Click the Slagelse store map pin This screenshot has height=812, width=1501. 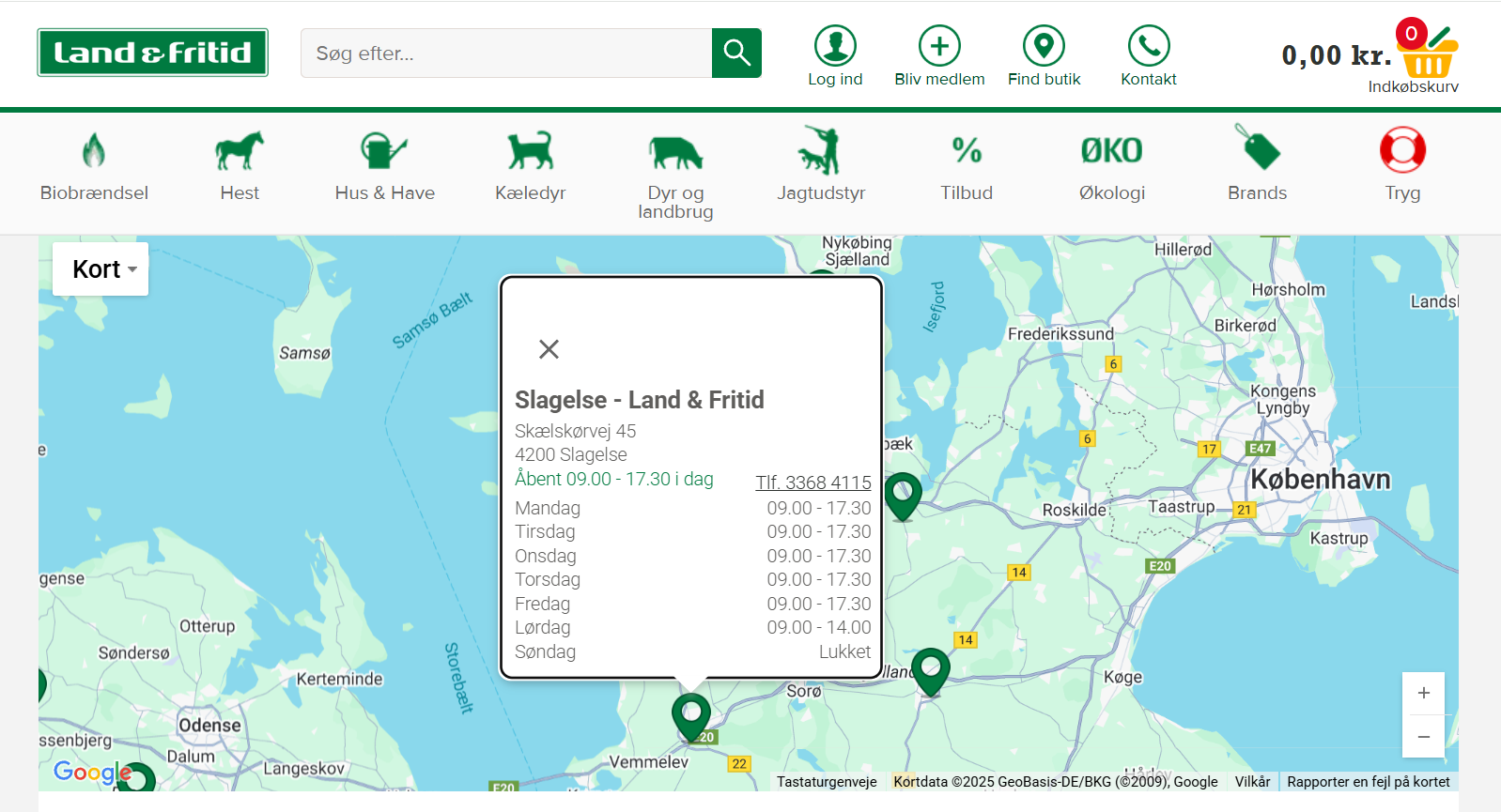pos(691,717)
